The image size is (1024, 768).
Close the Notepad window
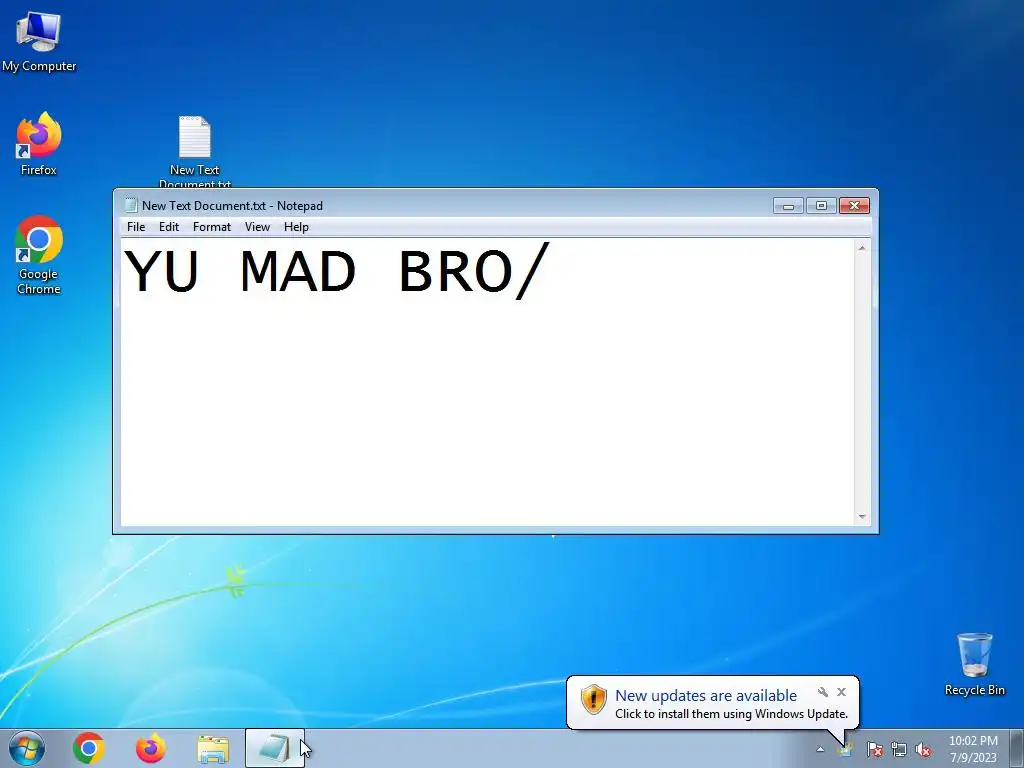click(854, 206)
